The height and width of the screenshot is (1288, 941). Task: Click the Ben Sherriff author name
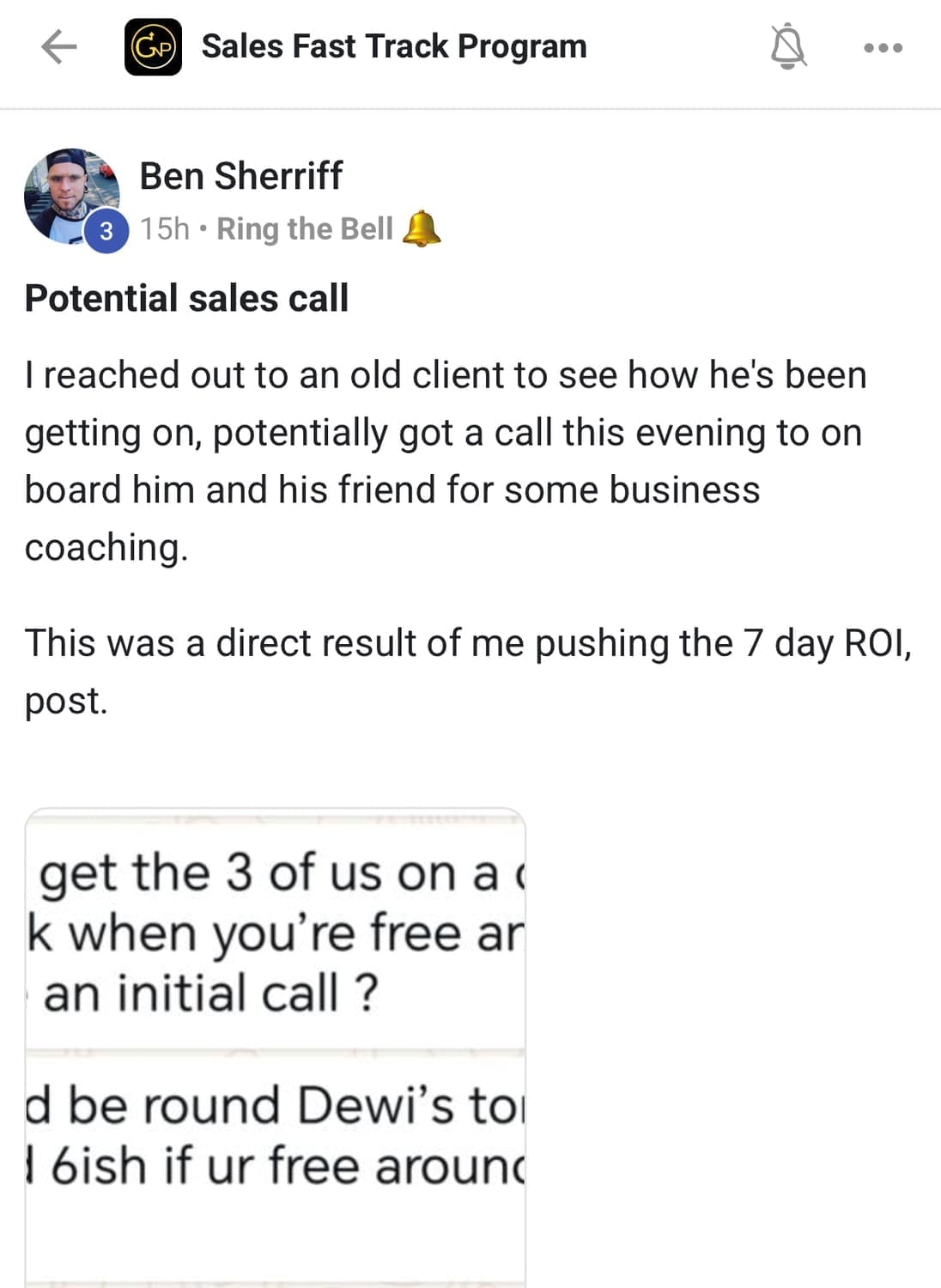tap(240, 176)
